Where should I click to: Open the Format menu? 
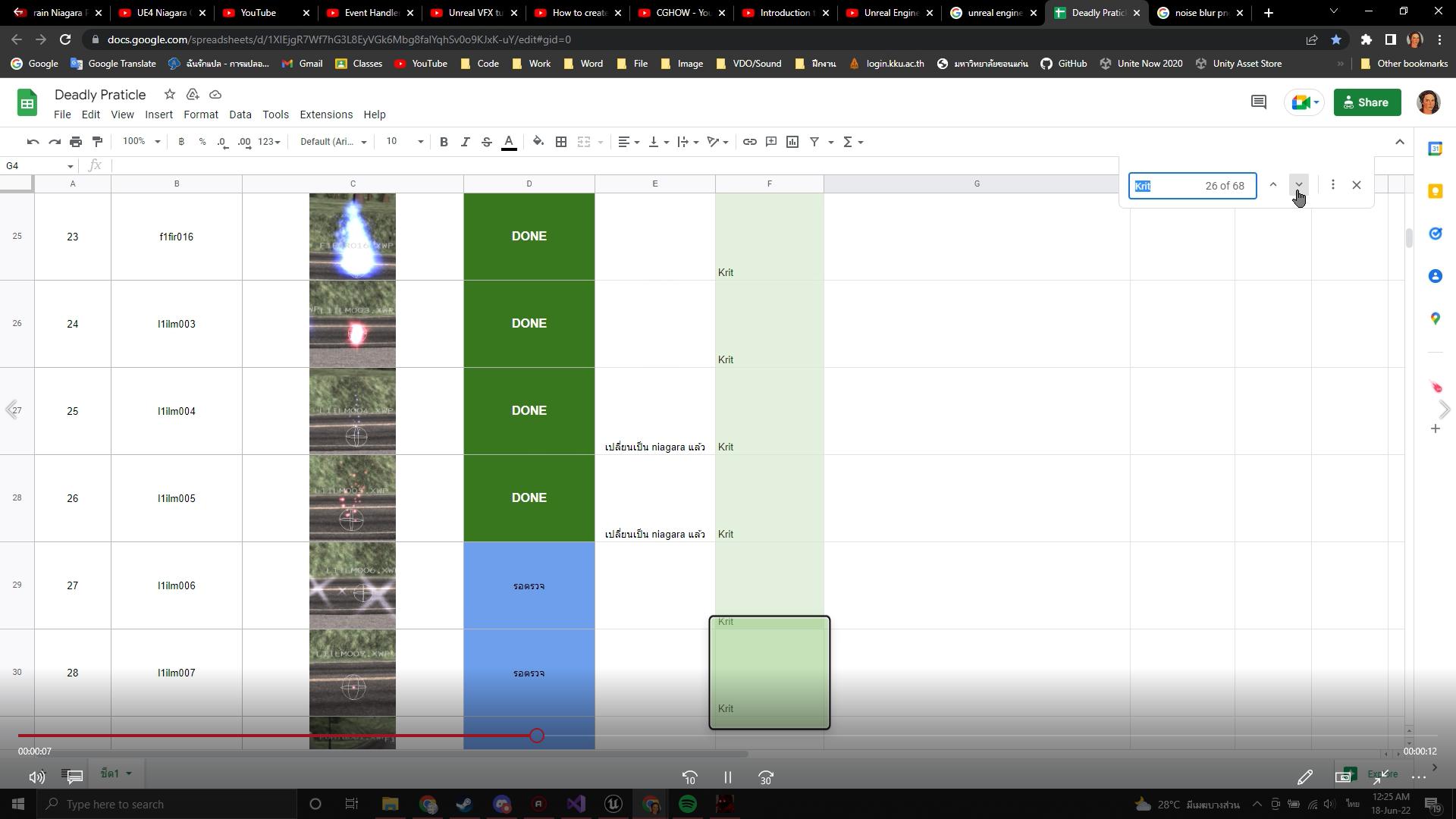pyautogui.click(x=200, y=115)
